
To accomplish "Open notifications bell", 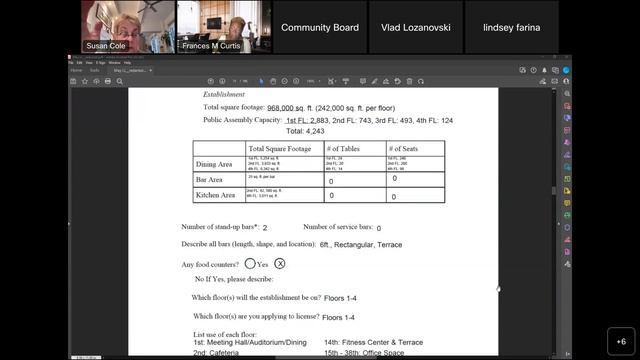I will pos(544,70).
